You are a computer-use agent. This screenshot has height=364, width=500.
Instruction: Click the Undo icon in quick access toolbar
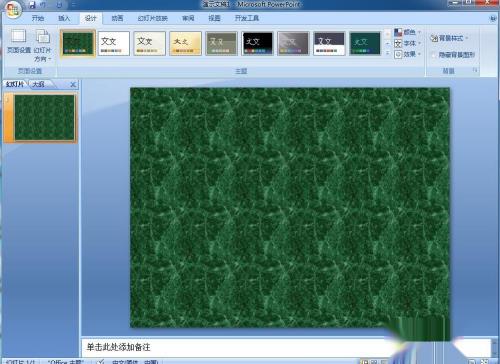click(44, 5)
